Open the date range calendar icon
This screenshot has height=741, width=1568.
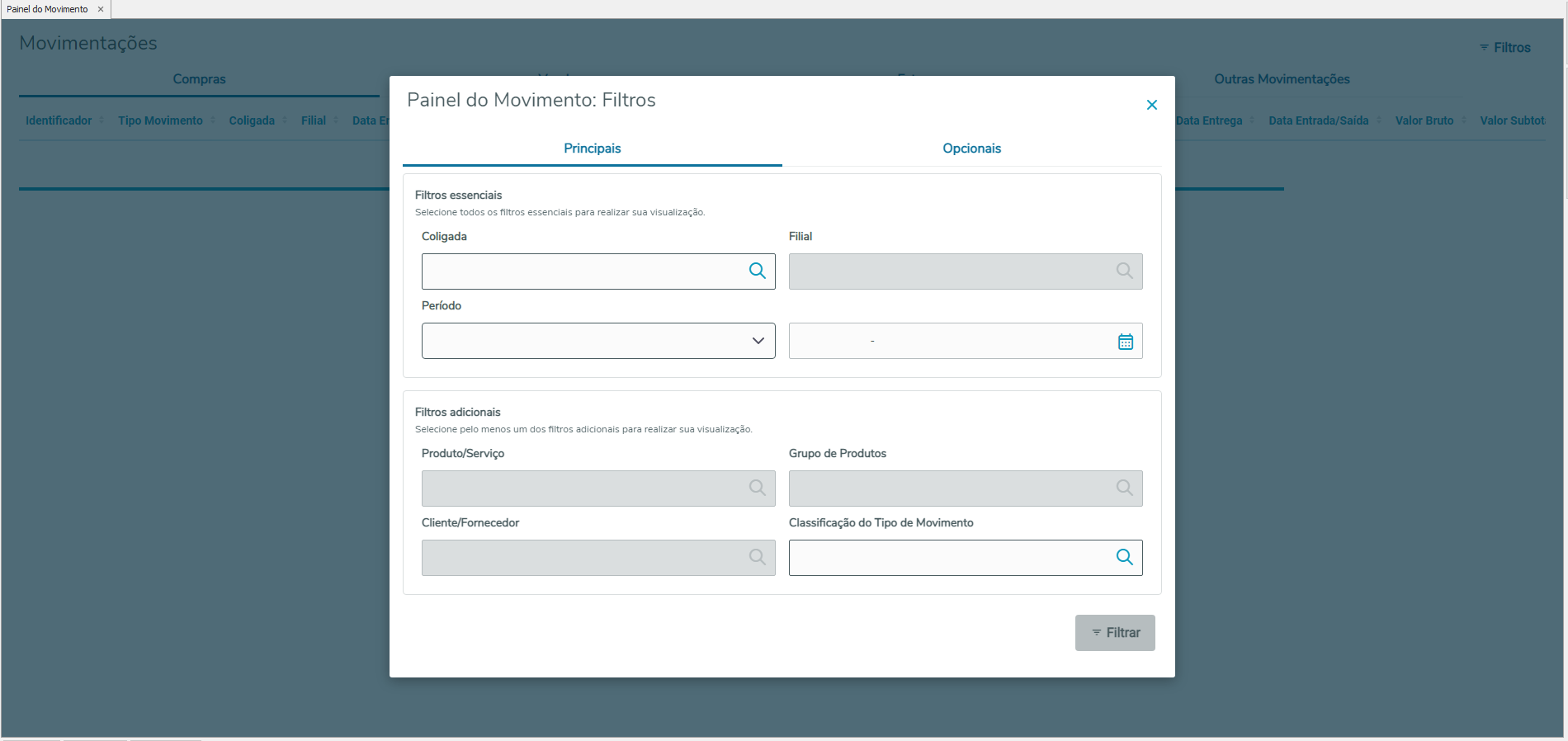[1125, 342]
